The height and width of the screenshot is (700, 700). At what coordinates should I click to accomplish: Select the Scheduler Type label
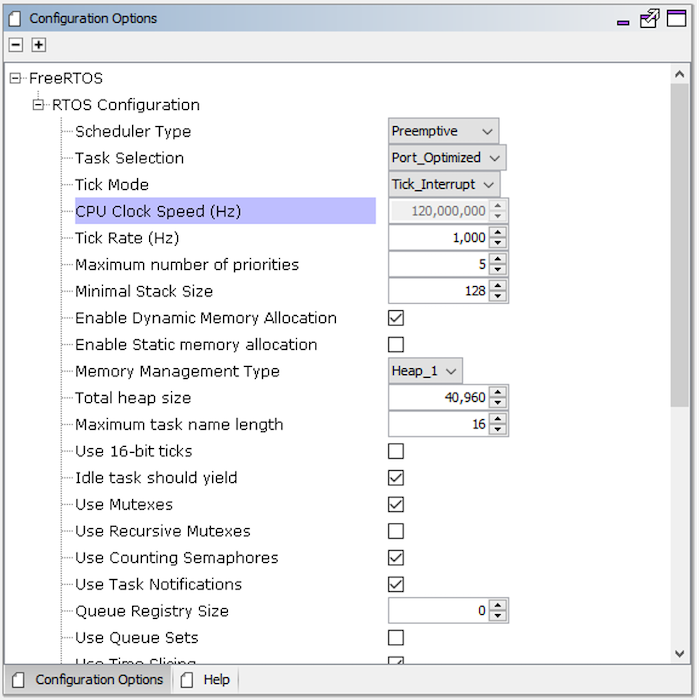click(x=133, y=132)
